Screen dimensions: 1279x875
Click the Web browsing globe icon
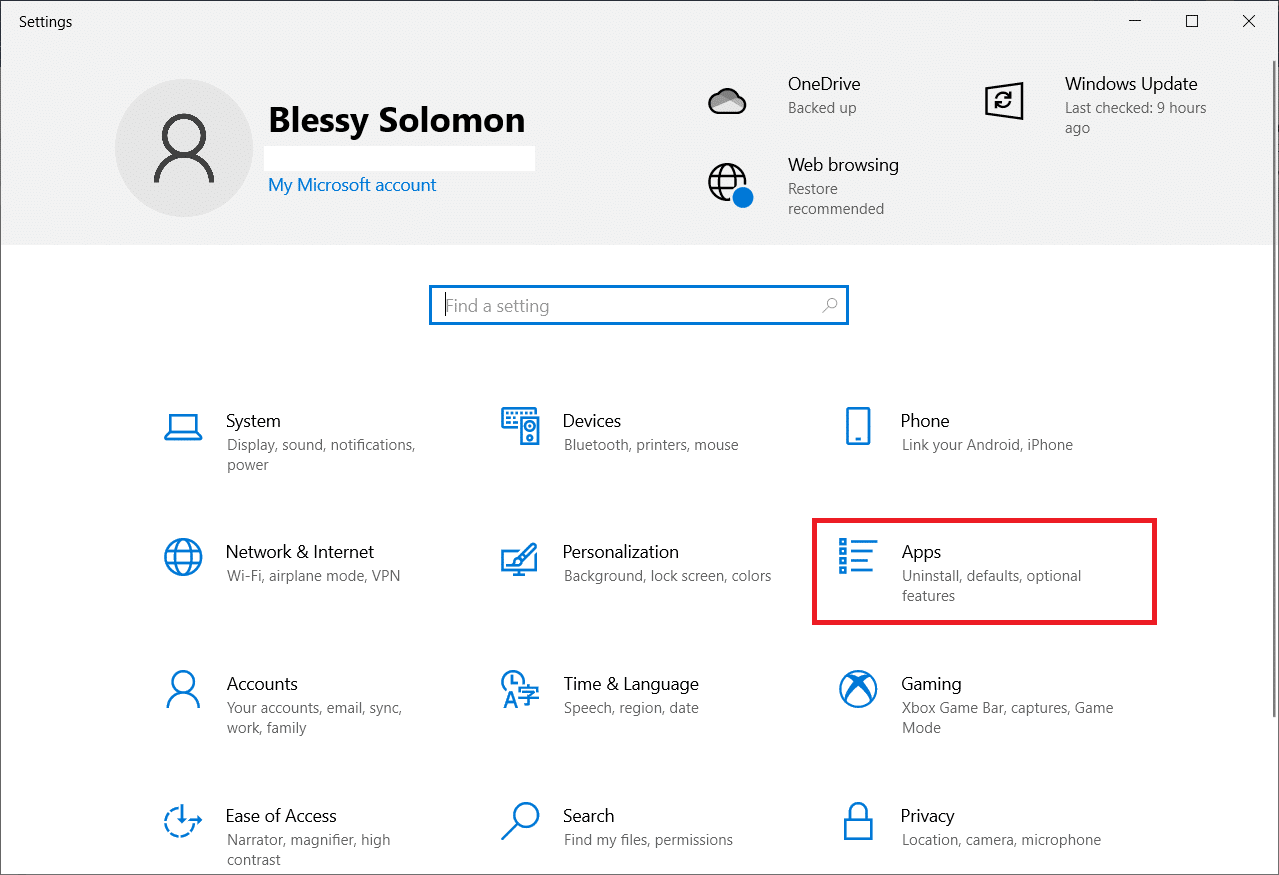(x=729, y=184)
